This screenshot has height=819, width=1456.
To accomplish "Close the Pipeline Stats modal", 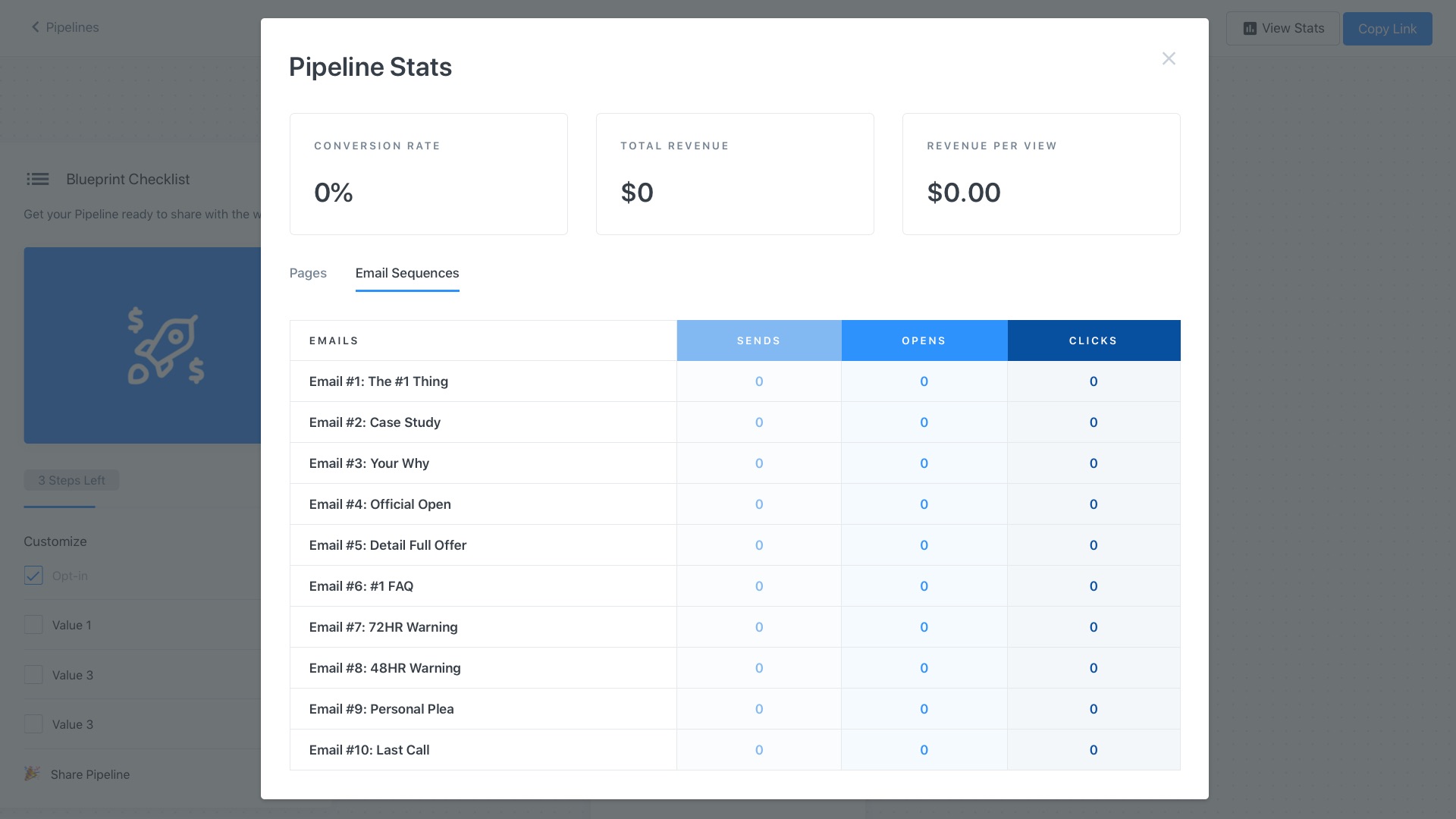I will (x=1169, y=59).
